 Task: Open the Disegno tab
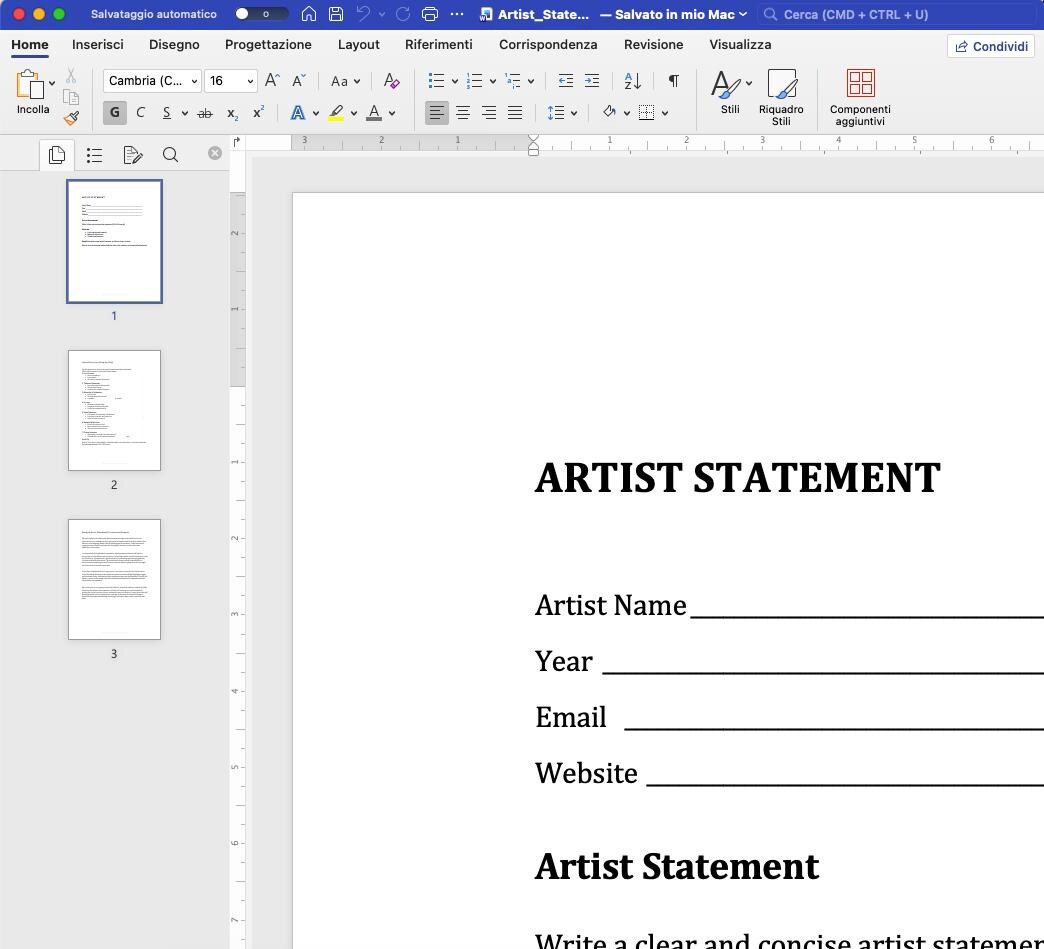[174, 45]
